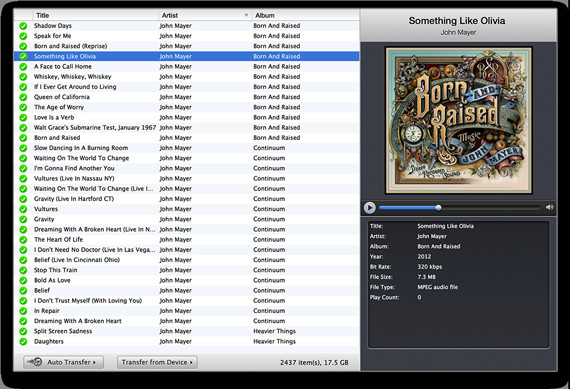Click the MPEG audio file type value
This screenshot has width=570, height=389.
tap(438, 287)
